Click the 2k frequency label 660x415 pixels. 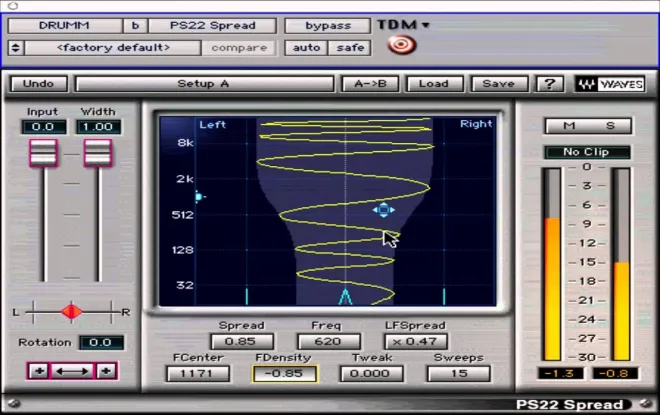point(185,179)
